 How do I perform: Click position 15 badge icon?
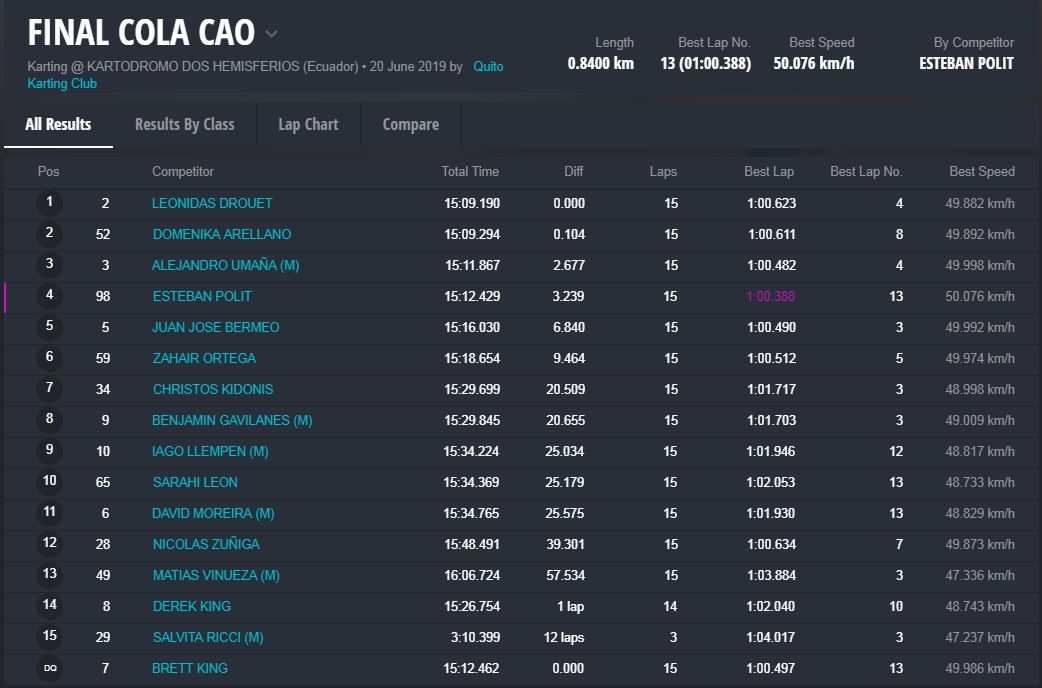49,637
